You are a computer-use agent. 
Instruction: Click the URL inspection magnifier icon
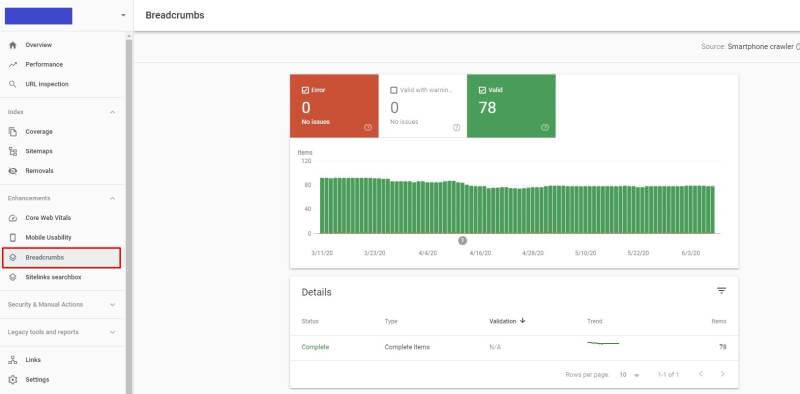pos(13,84)
